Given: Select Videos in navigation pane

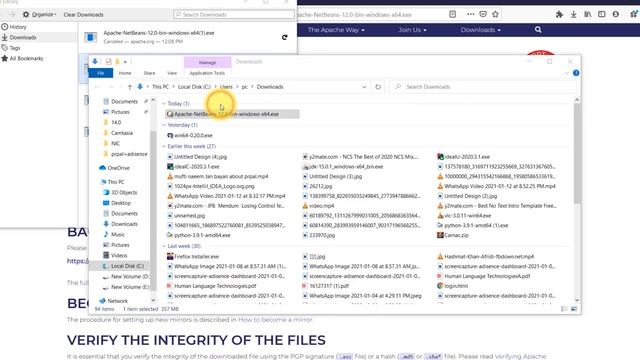Looking at the screenshot, I should 115,256.
